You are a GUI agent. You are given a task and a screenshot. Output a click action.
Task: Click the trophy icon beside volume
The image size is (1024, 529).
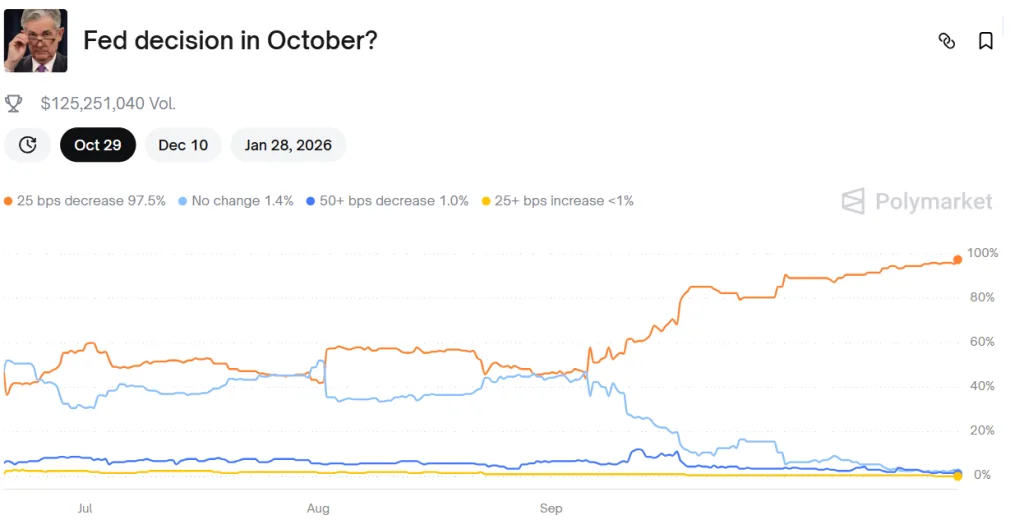tap(14, 103)
